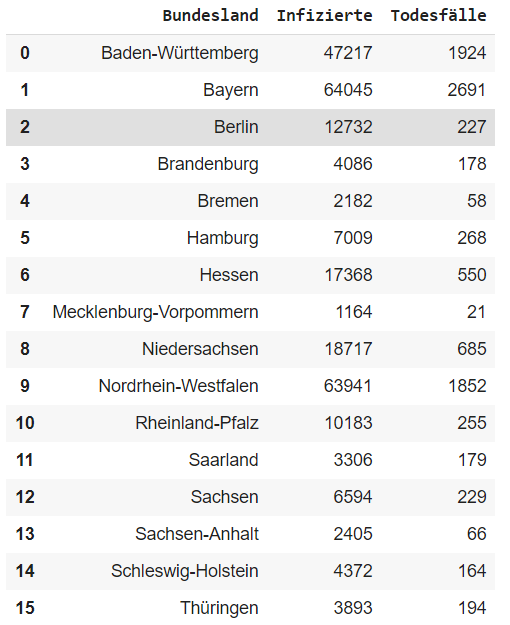
Task: Click Bremen's infected value 2182
Action: [352, 201]
